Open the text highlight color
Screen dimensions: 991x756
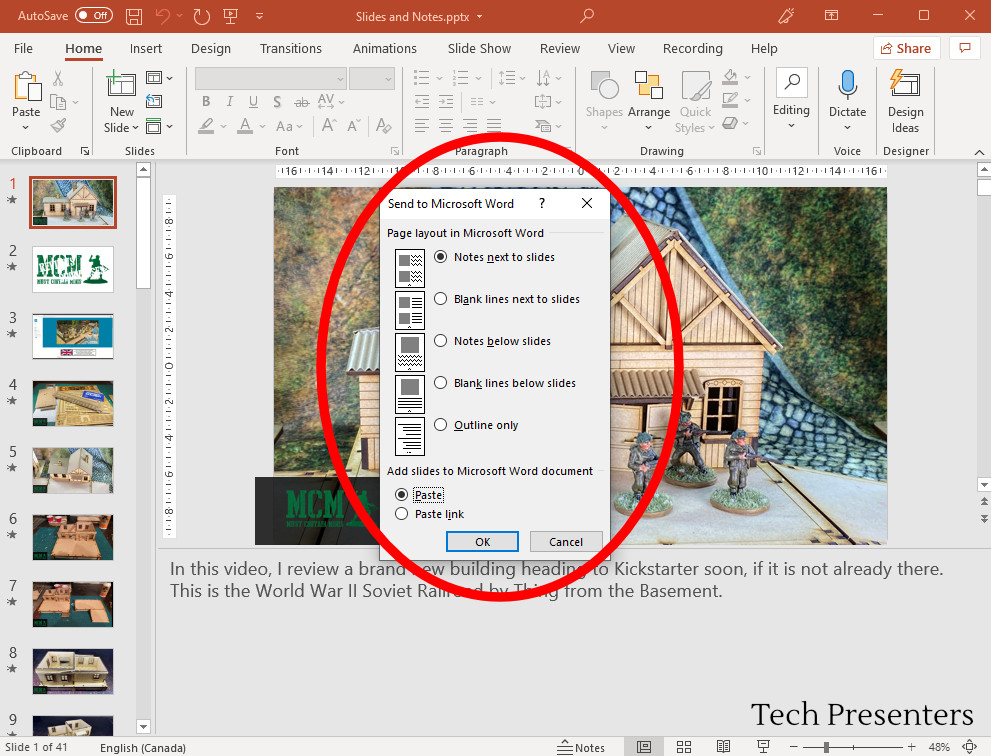[206, 125]
